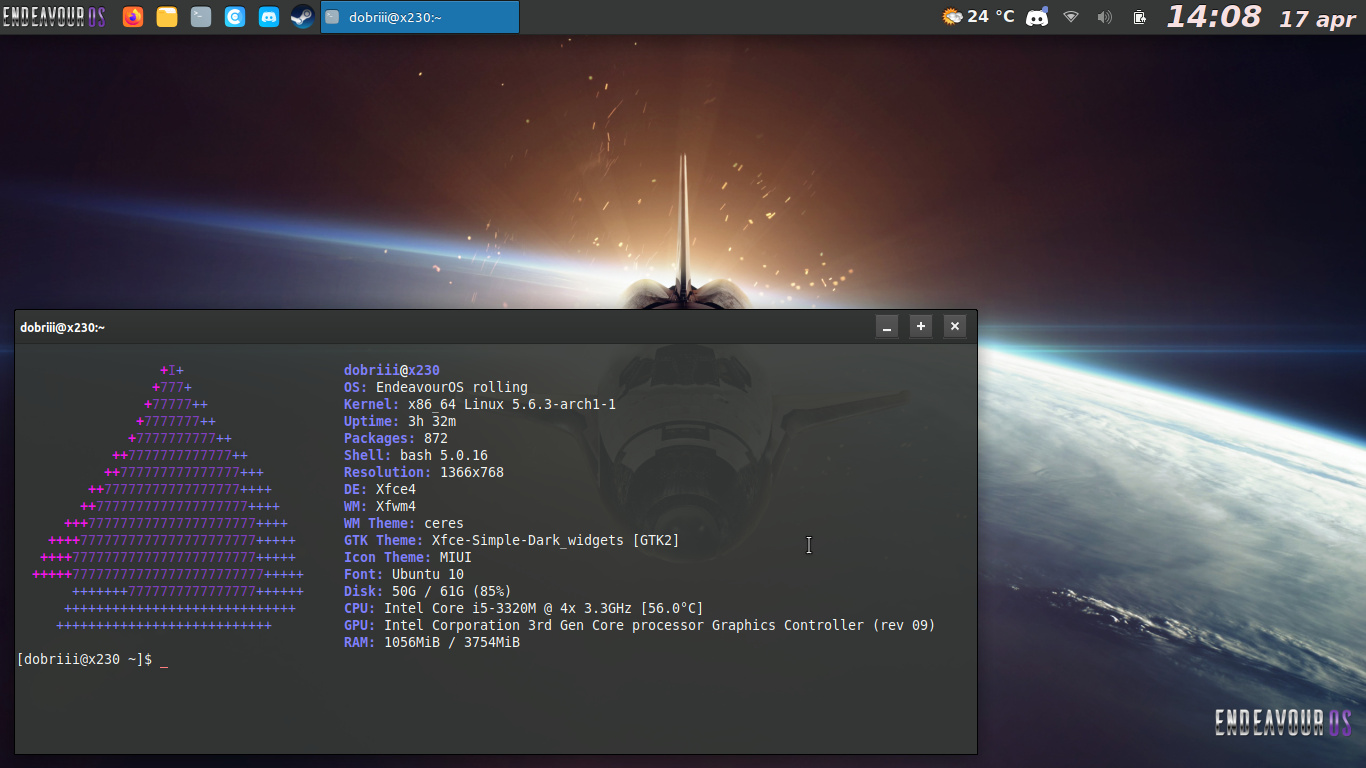Maximize the terminal window
This screenshot has height=768, width=1366.
point(921,326)
